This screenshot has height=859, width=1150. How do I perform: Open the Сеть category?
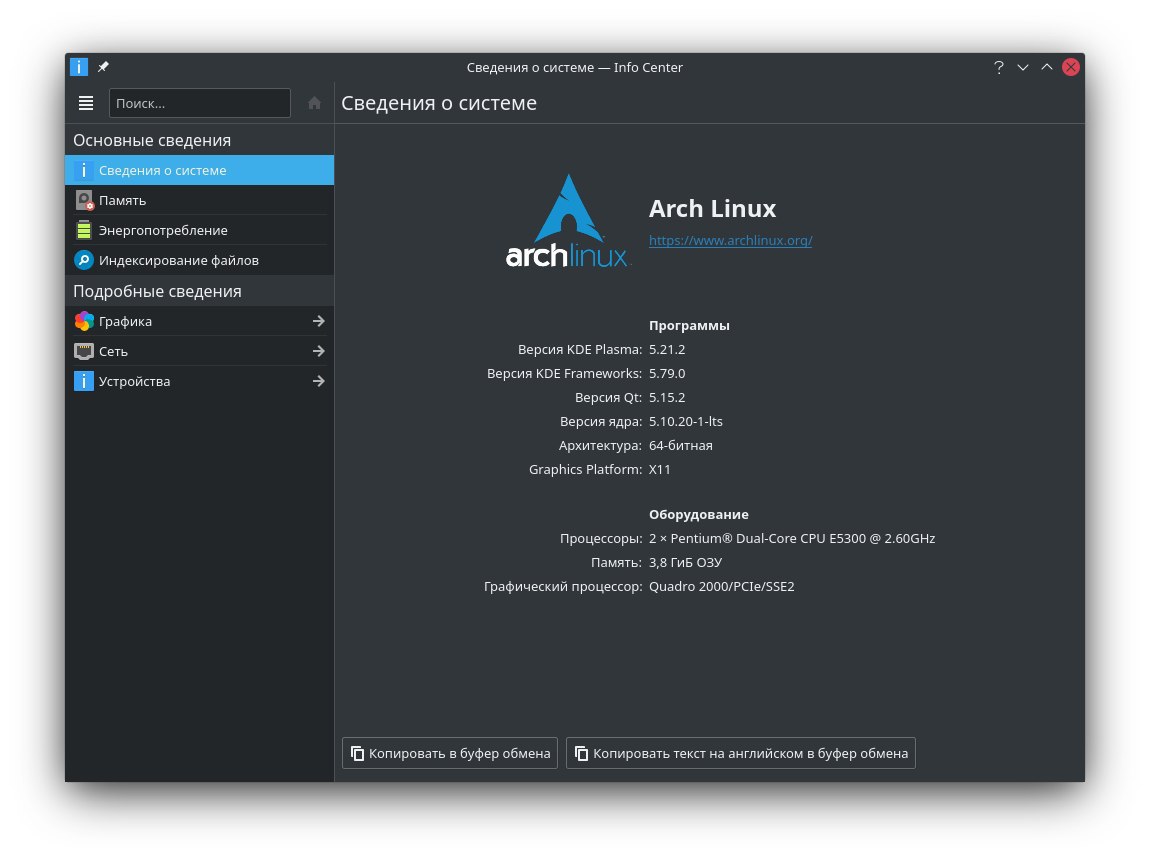199,351
